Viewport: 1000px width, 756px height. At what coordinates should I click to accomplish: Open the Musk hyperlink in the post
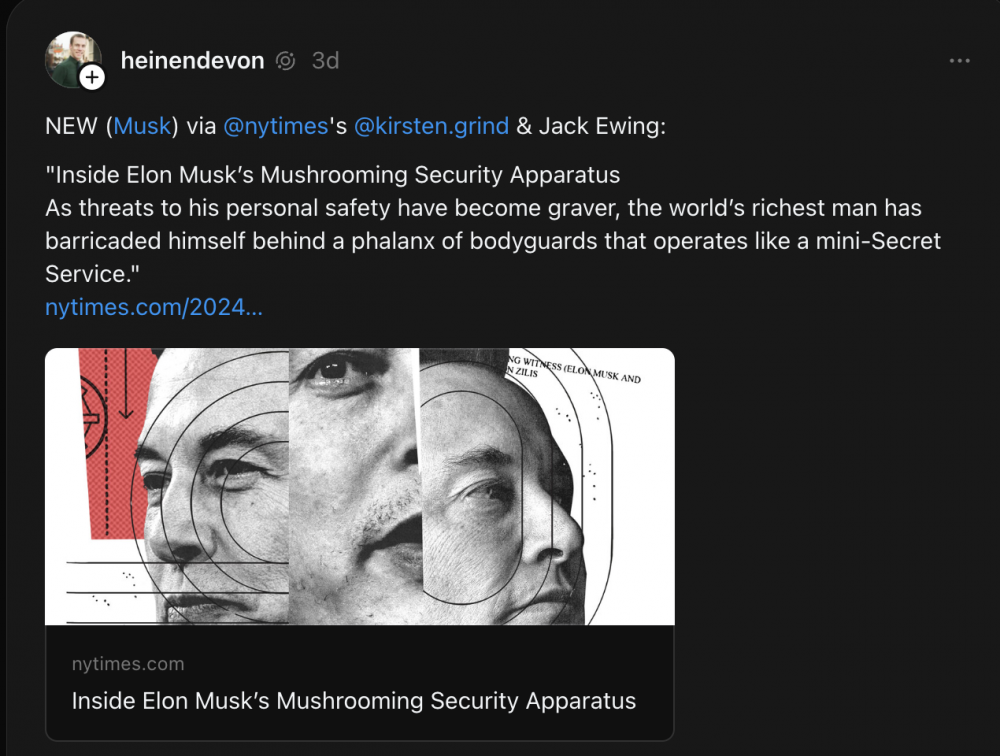point(142,125)
